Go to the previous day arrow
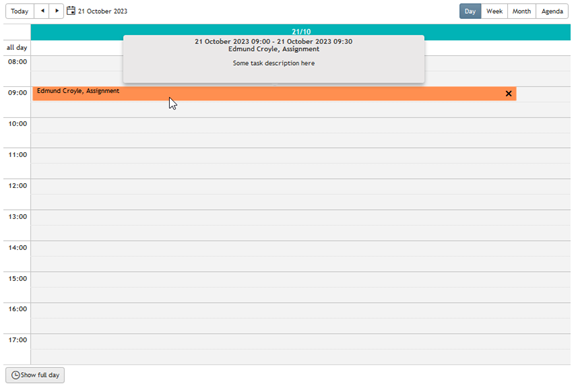Screen dimensions: 576x392 click(x=42, y=11)
